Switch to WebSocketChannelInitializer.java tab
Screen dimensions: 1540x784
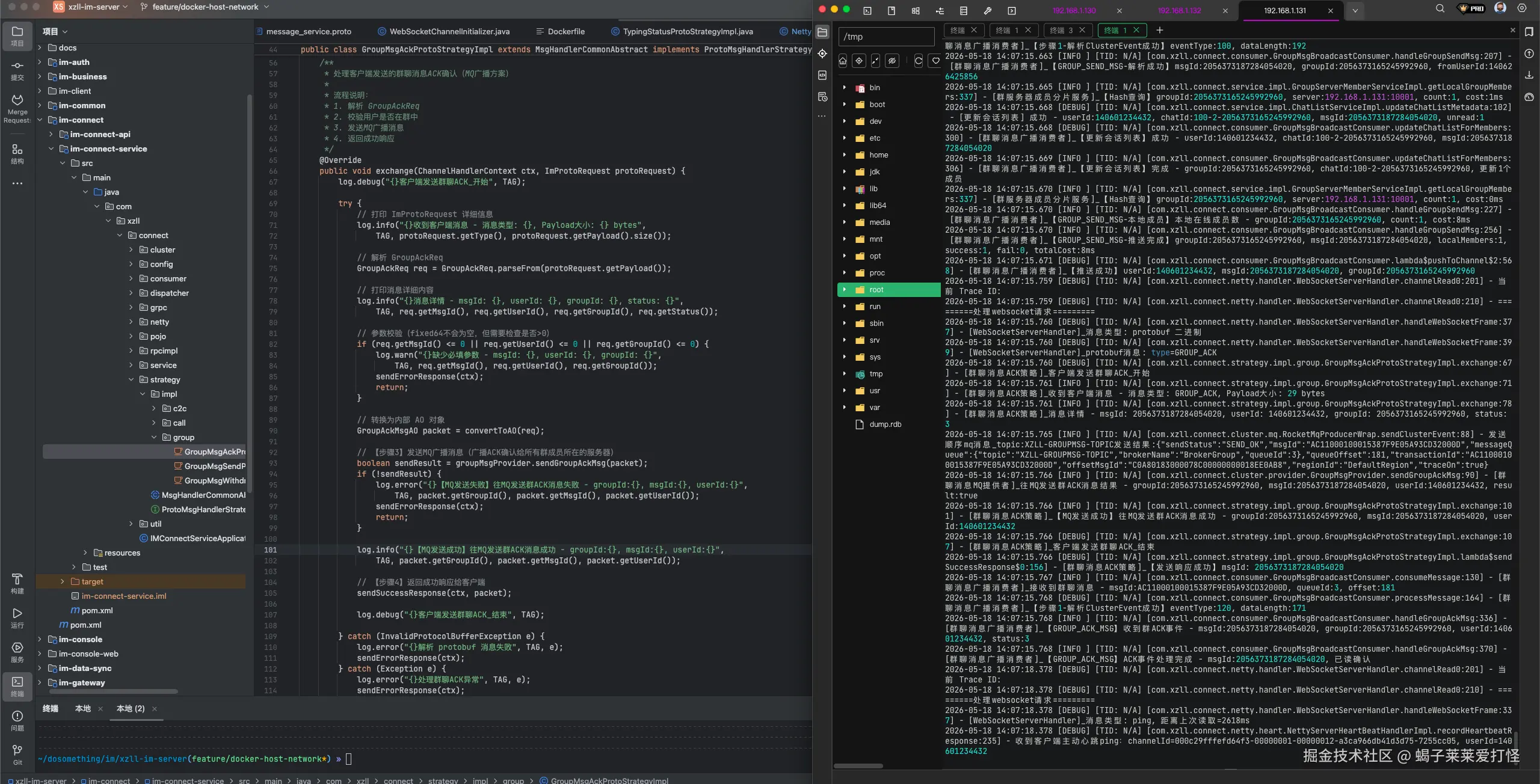point(444,31)
